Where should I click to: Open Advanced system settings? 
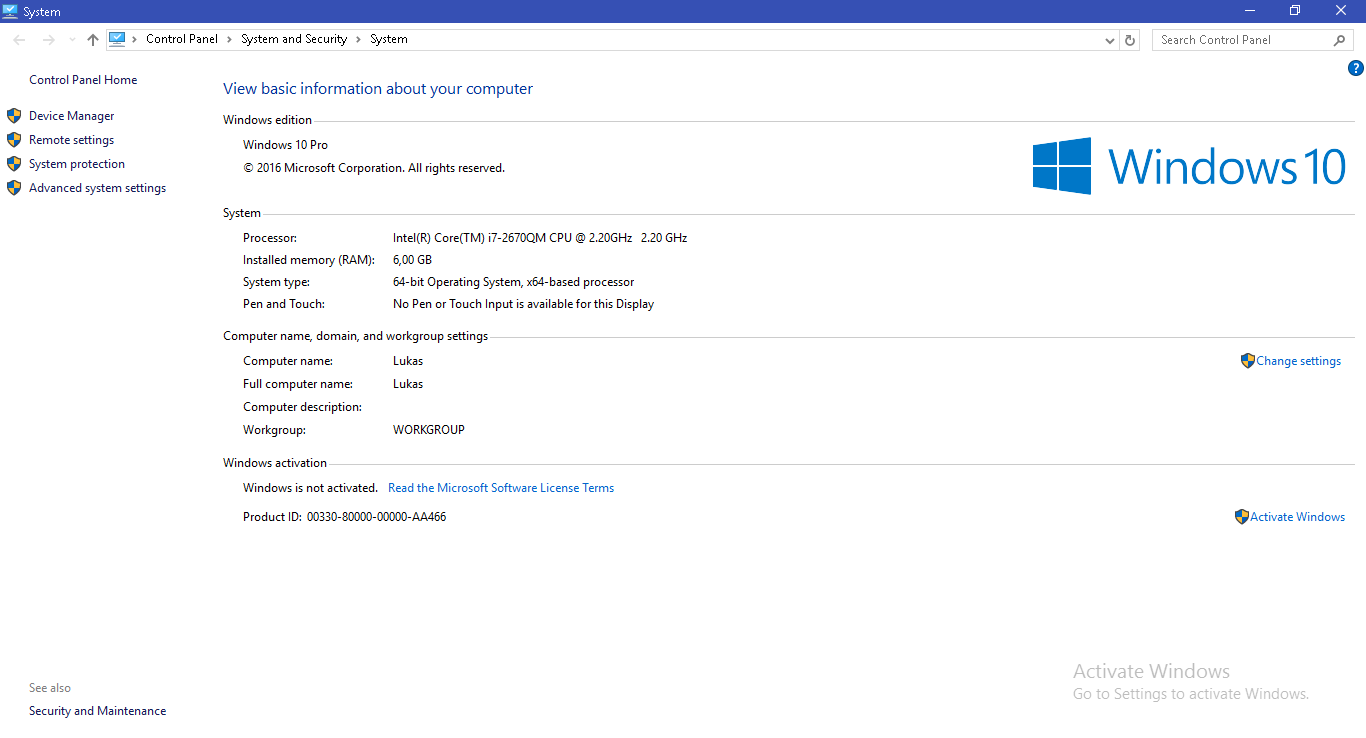coord(98,188)
